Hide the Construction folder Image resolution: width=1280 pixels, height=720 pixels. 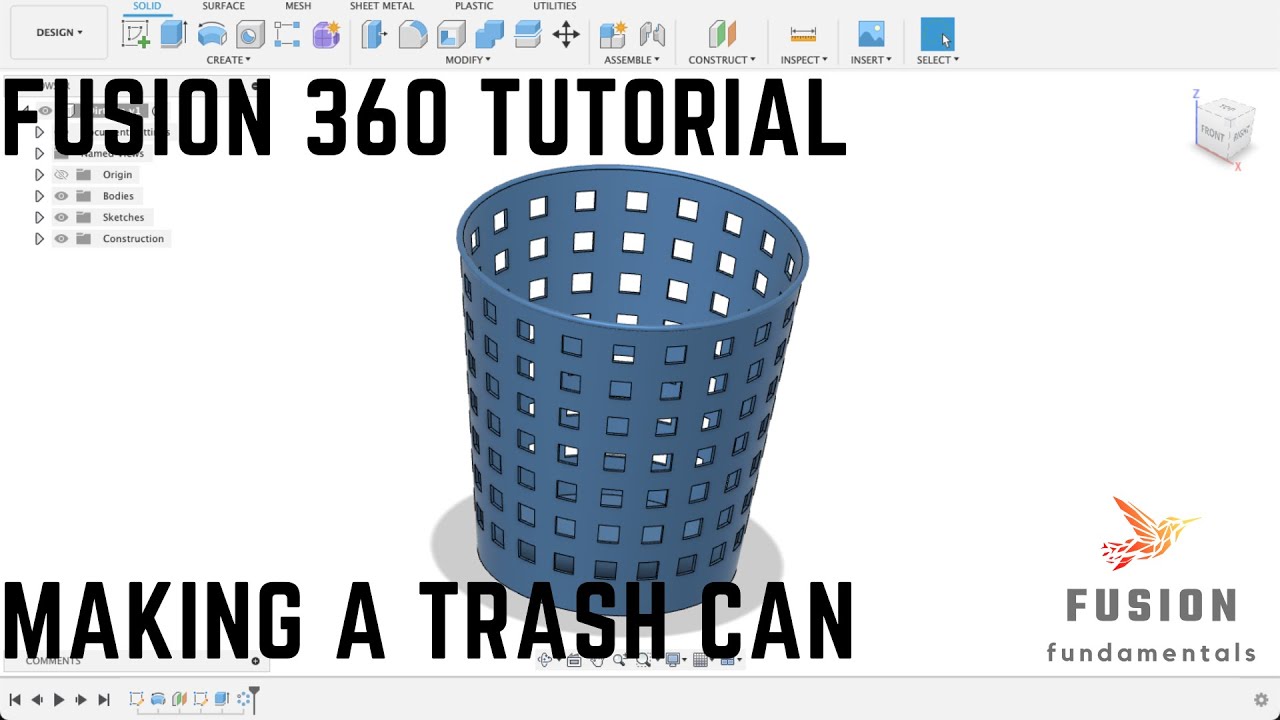(x=61, y=239)
